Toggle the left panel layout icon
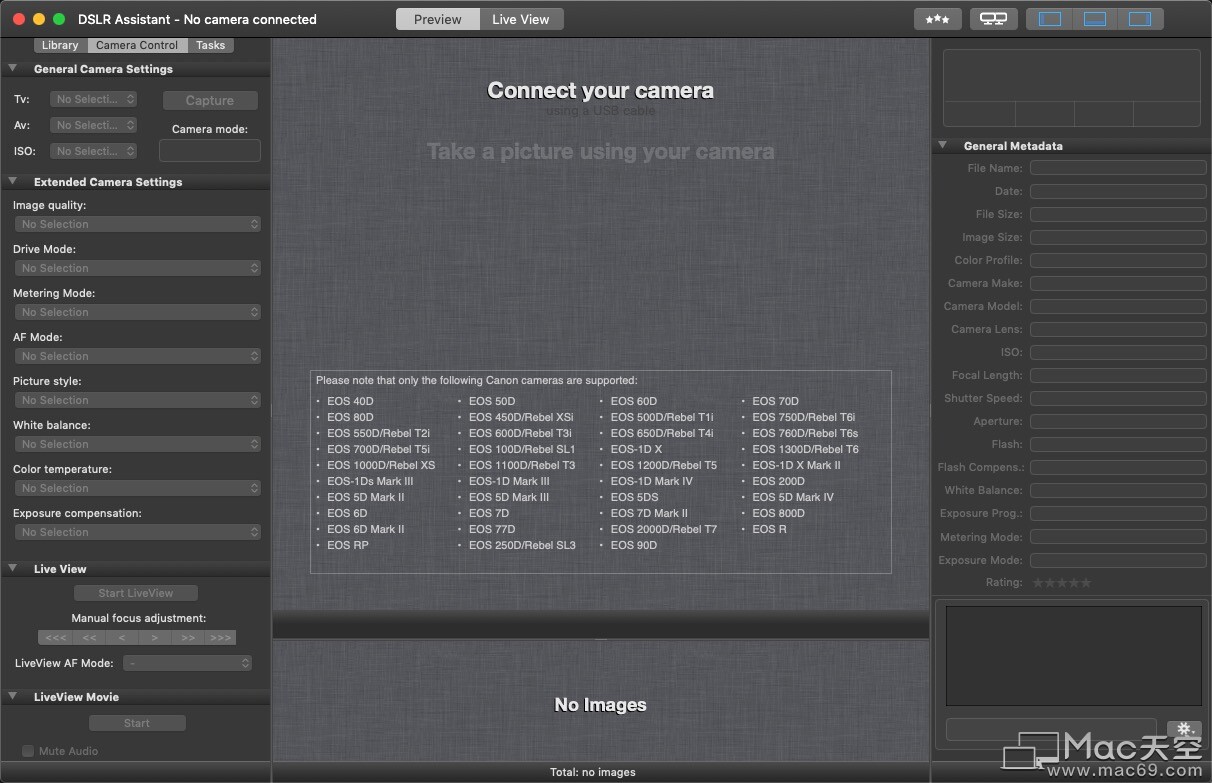 tap(1048, 18)
